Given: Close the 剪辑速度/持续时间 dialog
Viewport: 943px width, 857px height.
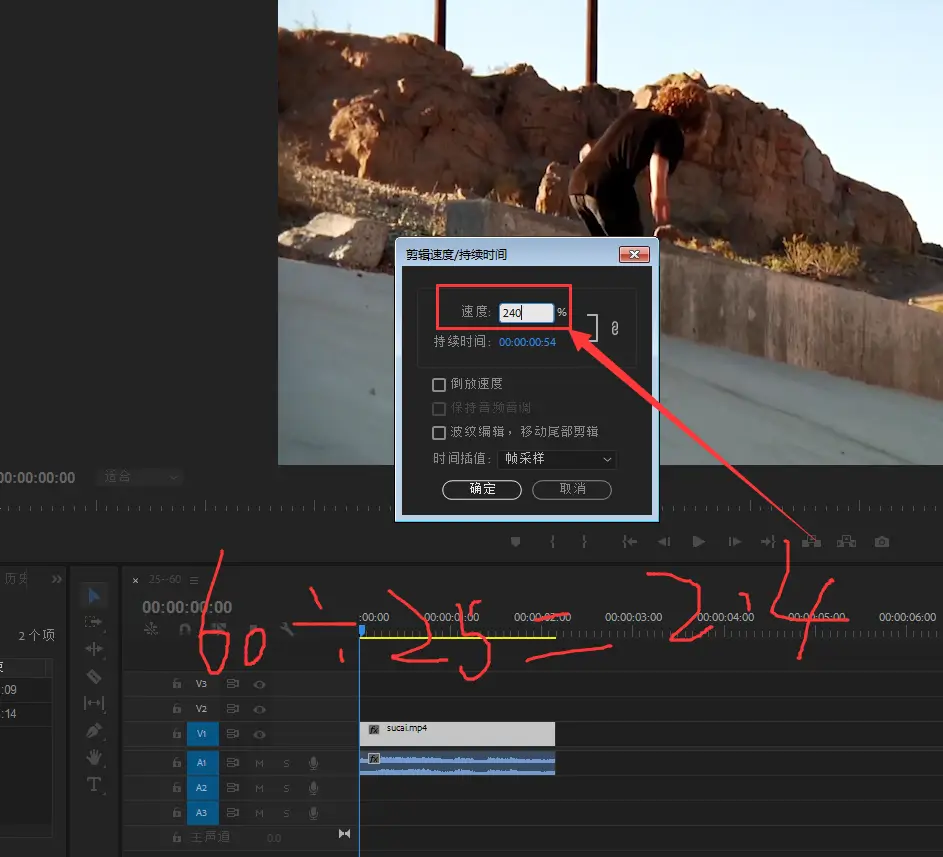Looking at the screenshot, I should 634,254.
